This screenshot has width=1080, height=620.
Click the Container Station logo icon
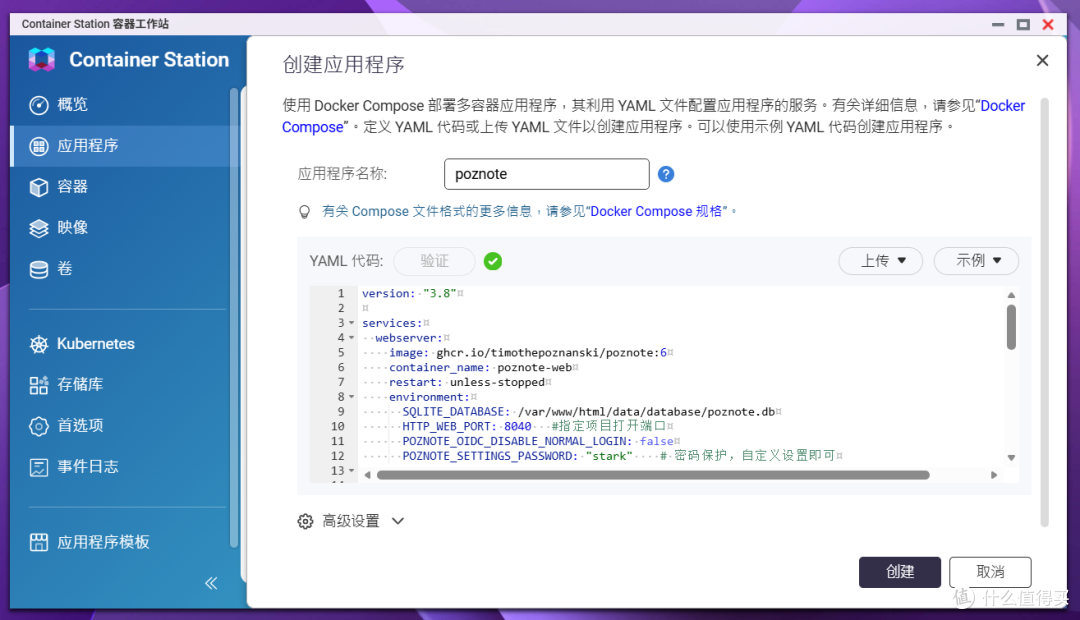pyautogui.click(x=41, y=59)
